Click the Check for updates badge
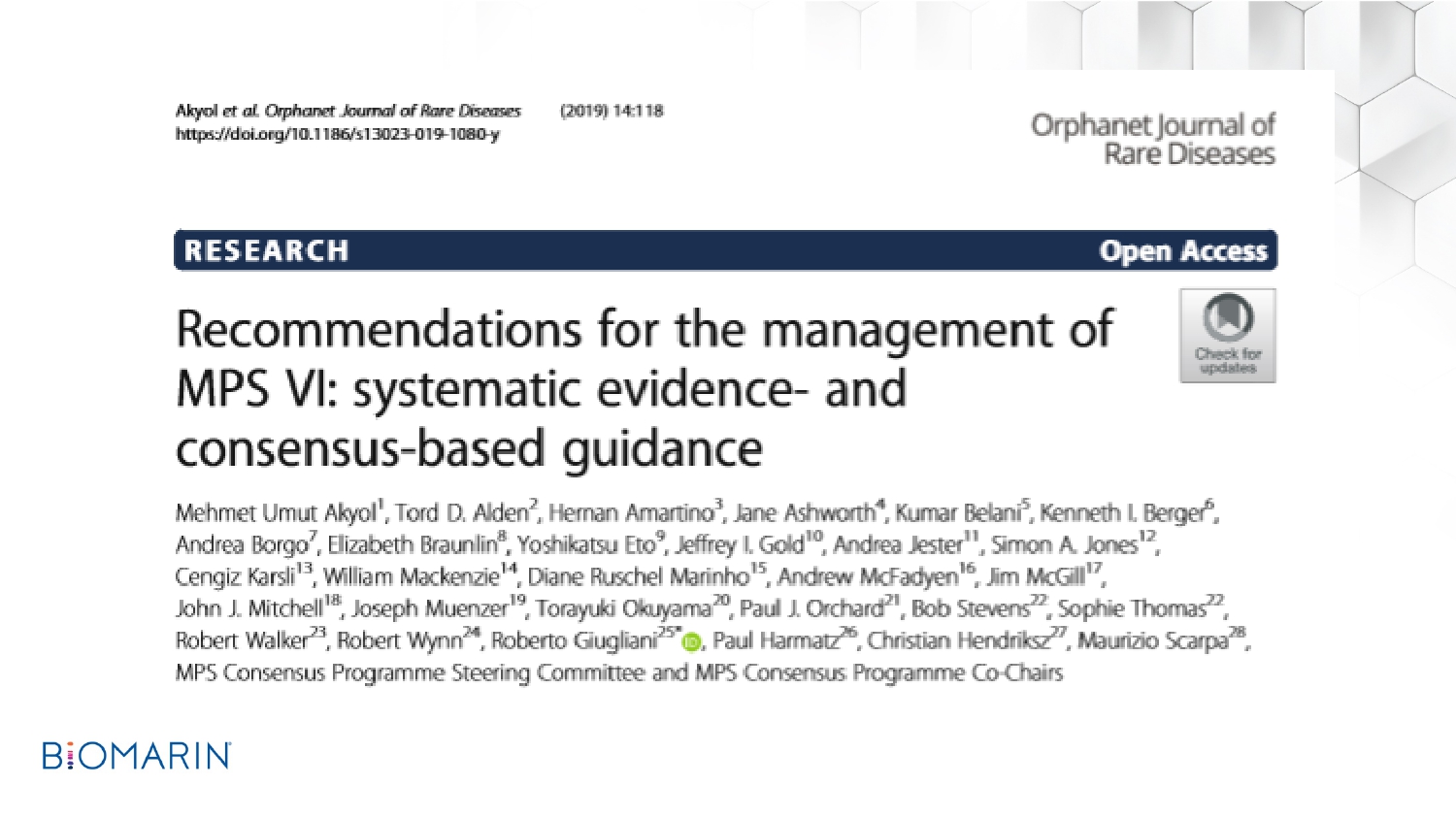The image size is (1456, 819). tap(1228, 336)
